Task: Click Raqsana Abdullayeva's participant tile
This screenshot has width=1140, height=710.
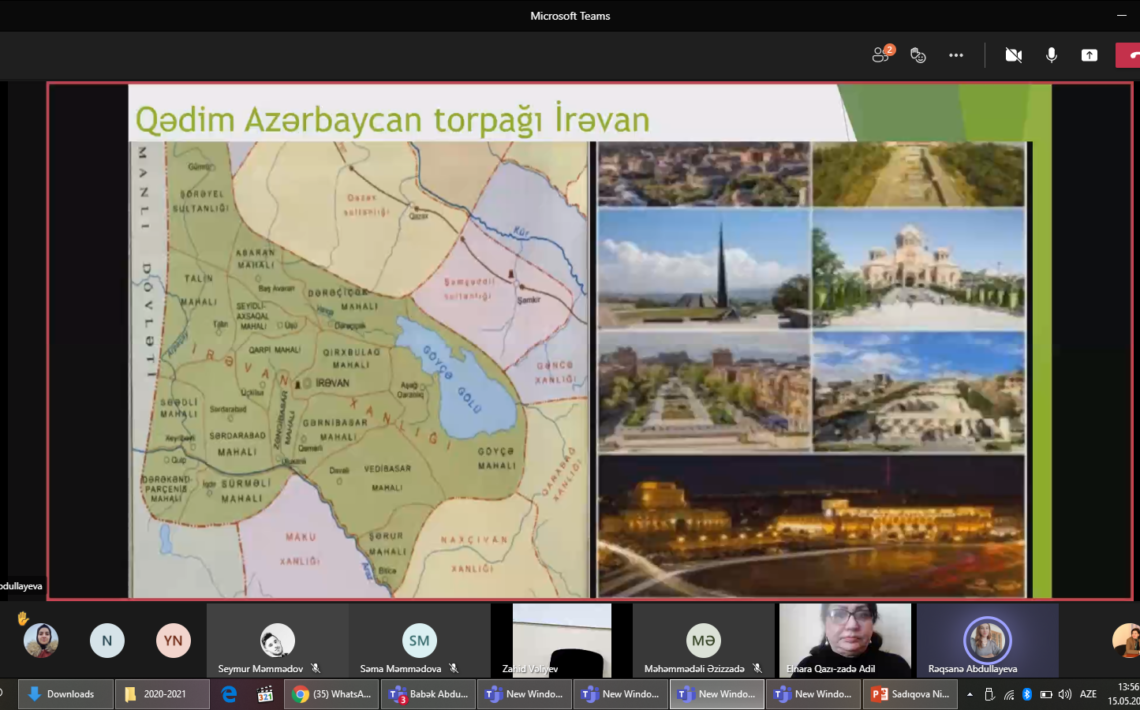Action: [x=987, y=641]
